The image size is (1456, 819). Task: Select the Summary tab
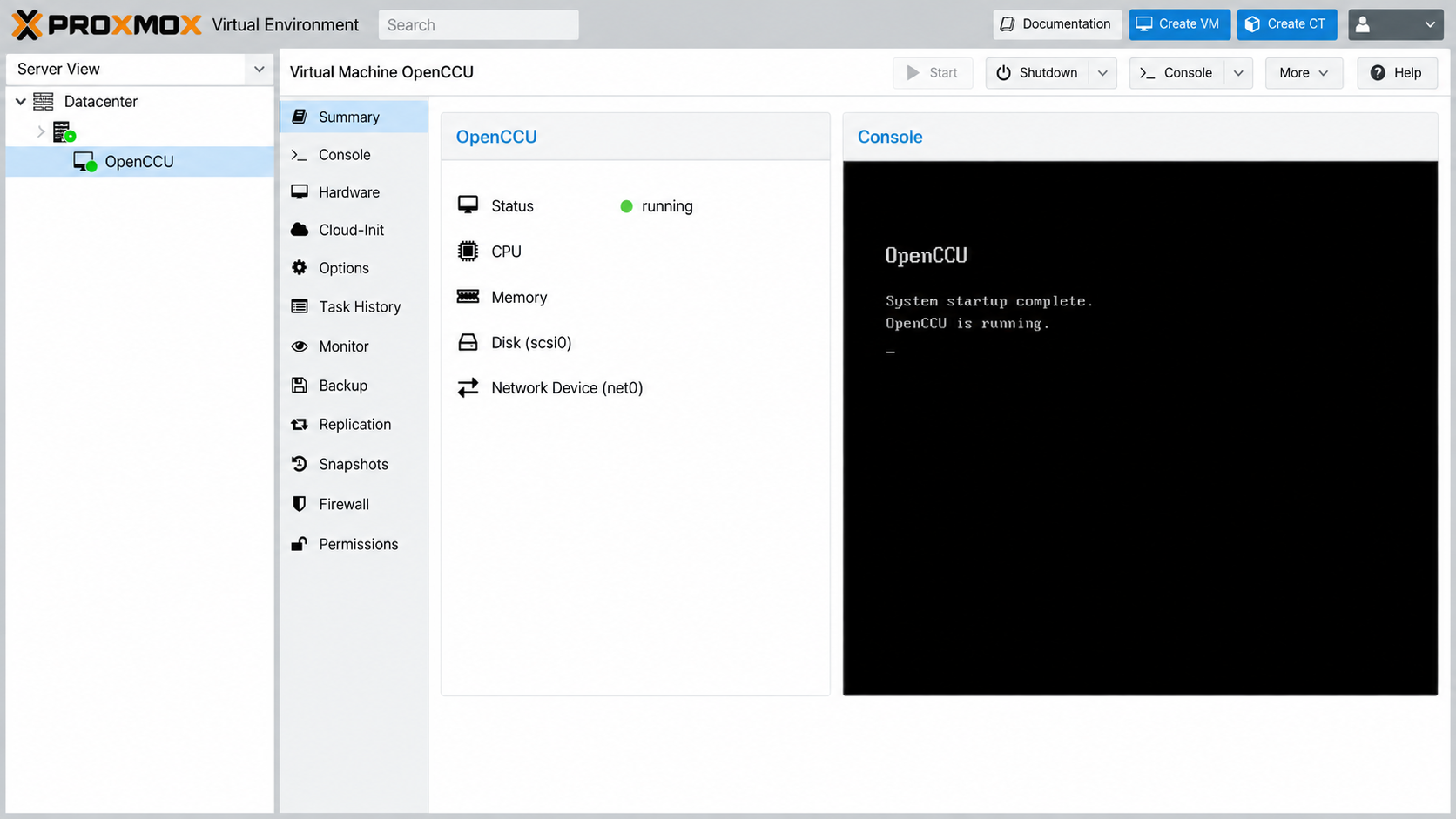[354, 117]
